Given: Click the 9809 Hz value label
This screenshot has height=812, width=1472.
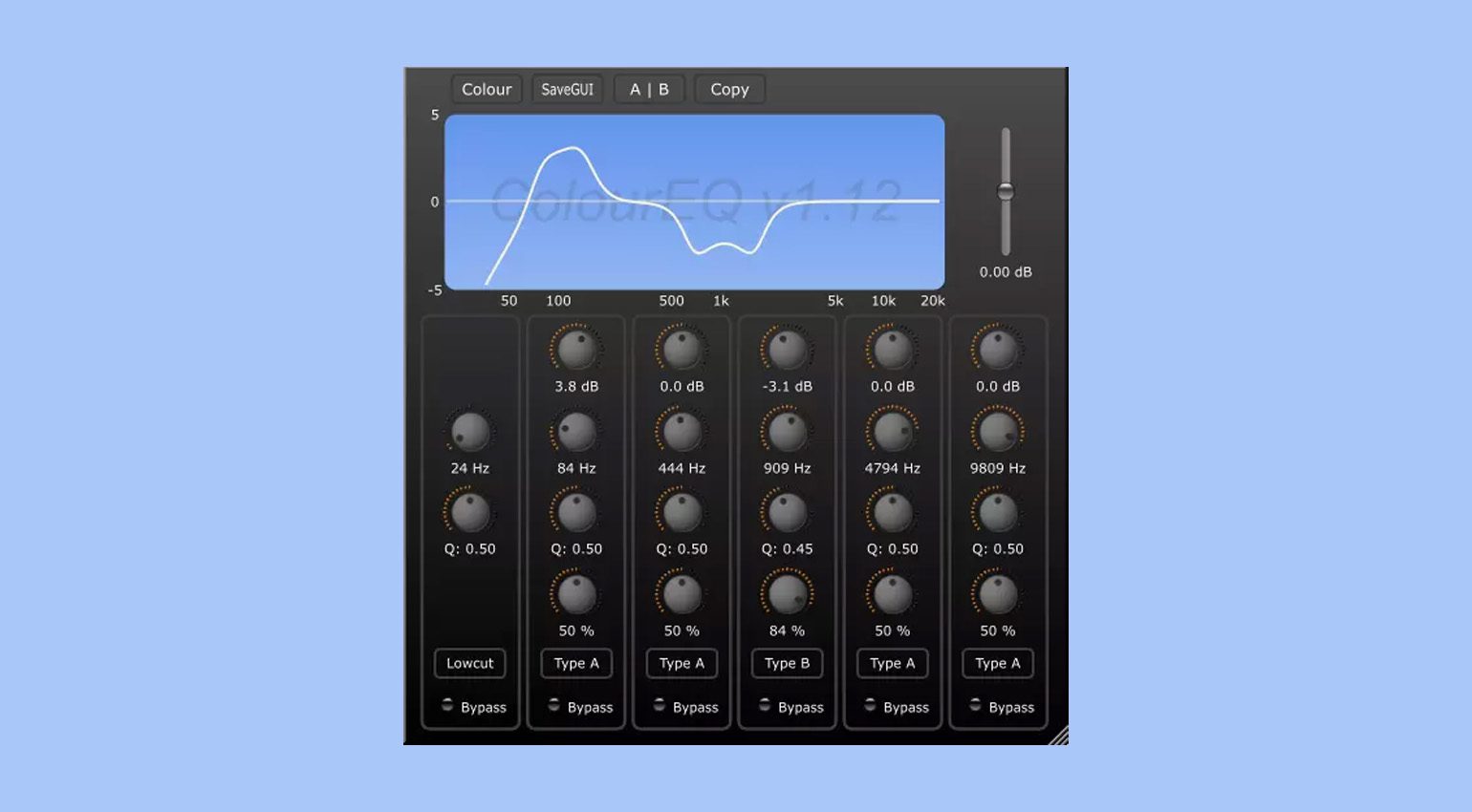Looking at the screenshot, I should [x=998, y=468].
